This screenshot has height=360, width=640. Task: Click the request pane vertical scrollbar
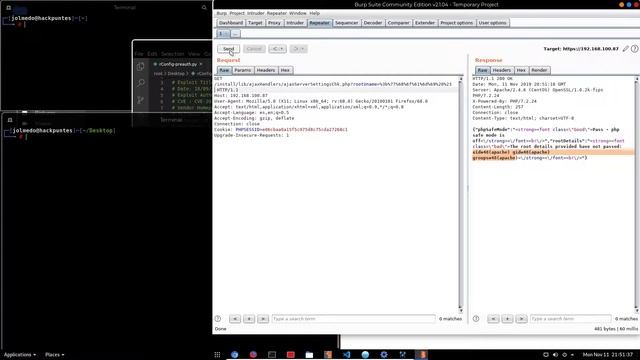[461, 194]
